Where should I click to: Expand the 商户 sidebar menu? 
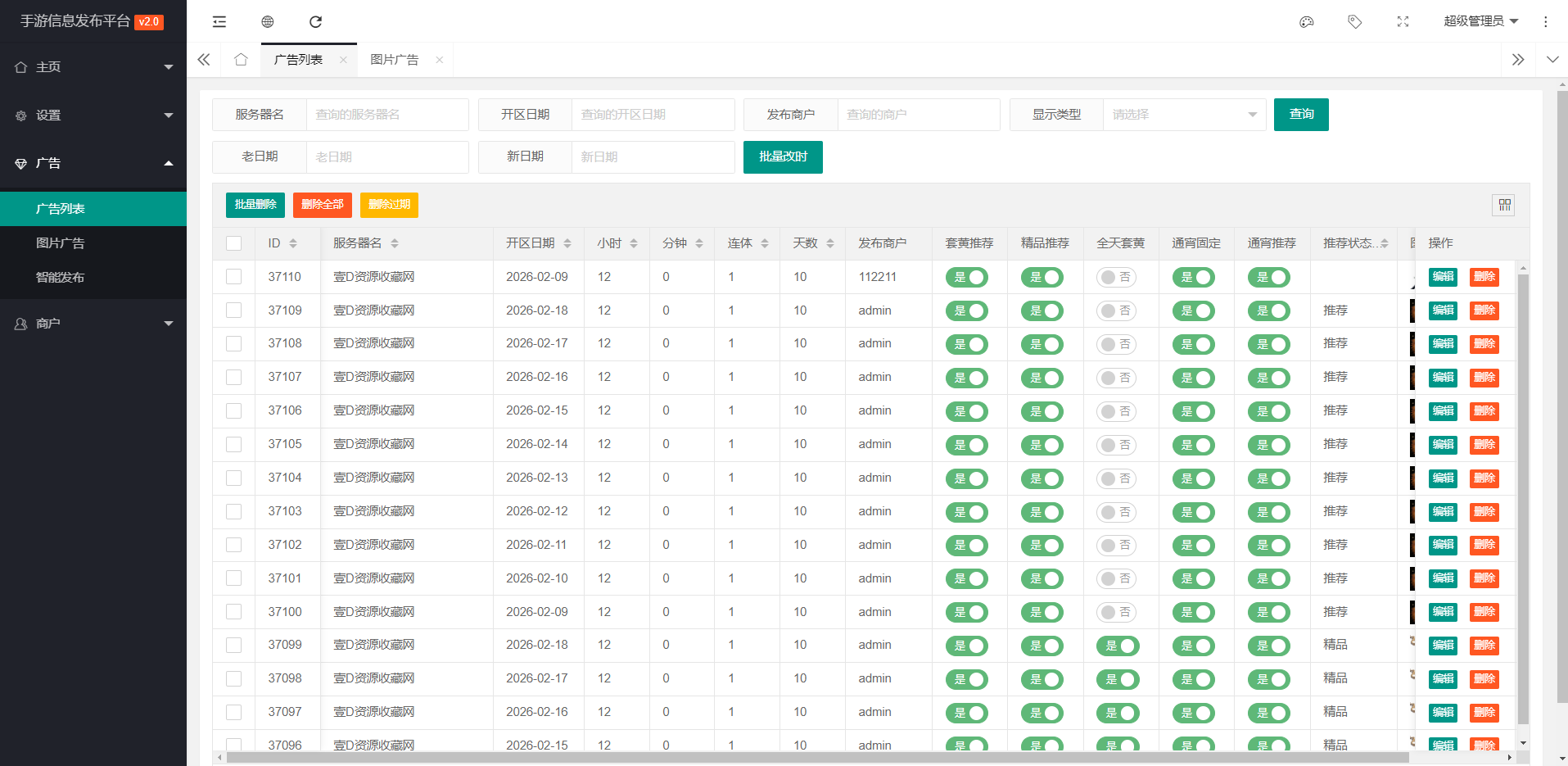(93, 324)
